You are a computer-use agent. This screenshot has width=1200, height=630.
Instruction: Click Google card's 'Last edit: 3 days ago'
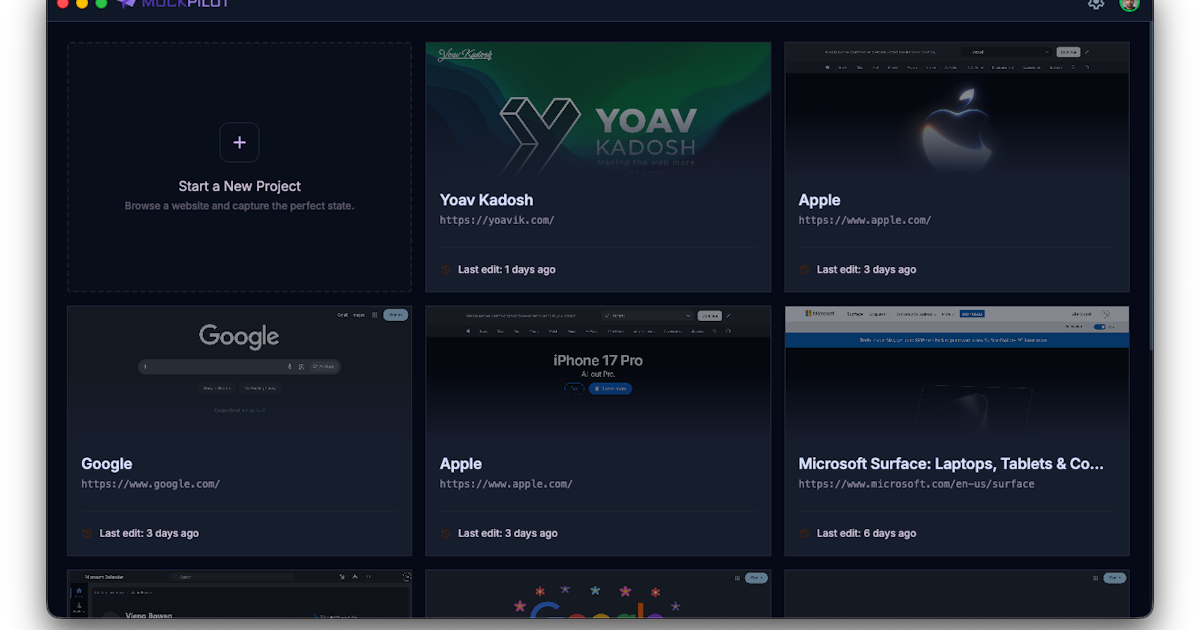(149, 533)
